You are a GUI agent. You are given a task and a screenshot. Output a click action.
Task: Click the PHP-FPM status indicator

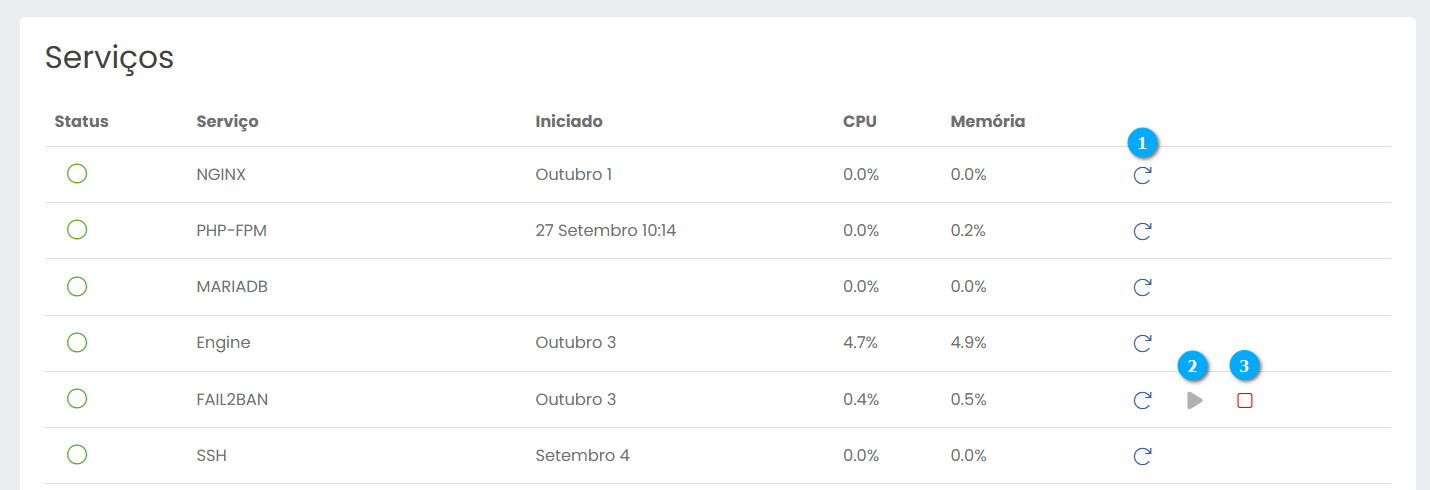[77, 230]
